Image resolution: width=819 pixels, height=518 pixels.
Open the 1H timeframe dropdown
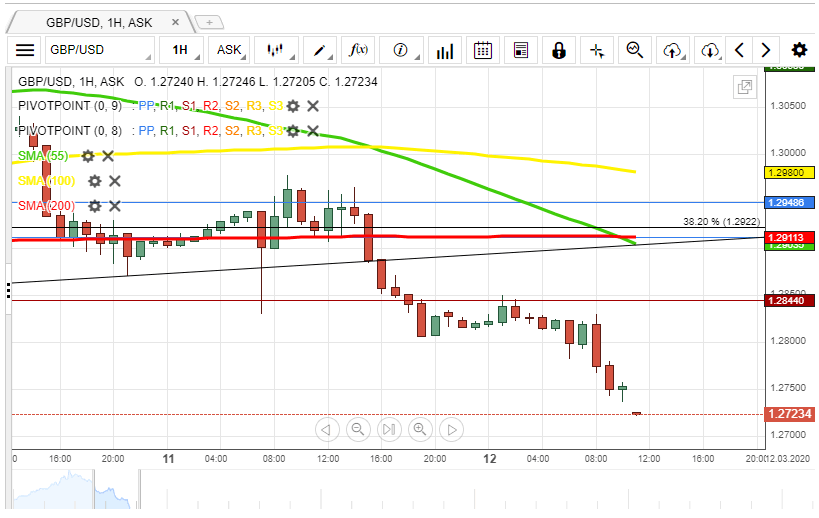pyautogui.click(x=181, y=50)
